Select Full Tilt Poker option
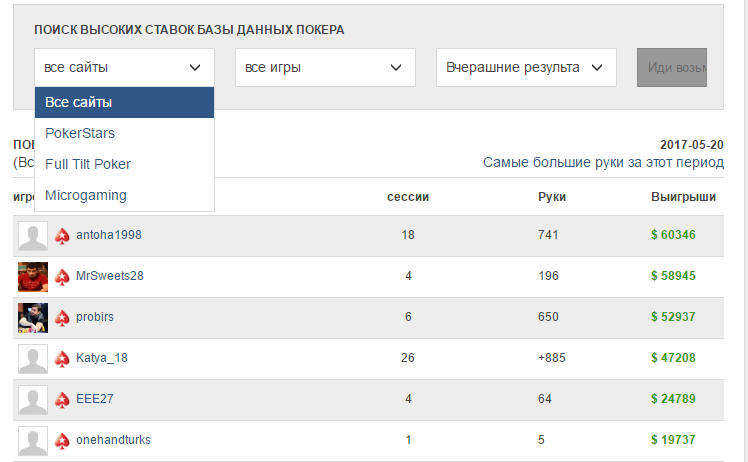Viewport: 748px width, 462px height. (x=88, y=164)
